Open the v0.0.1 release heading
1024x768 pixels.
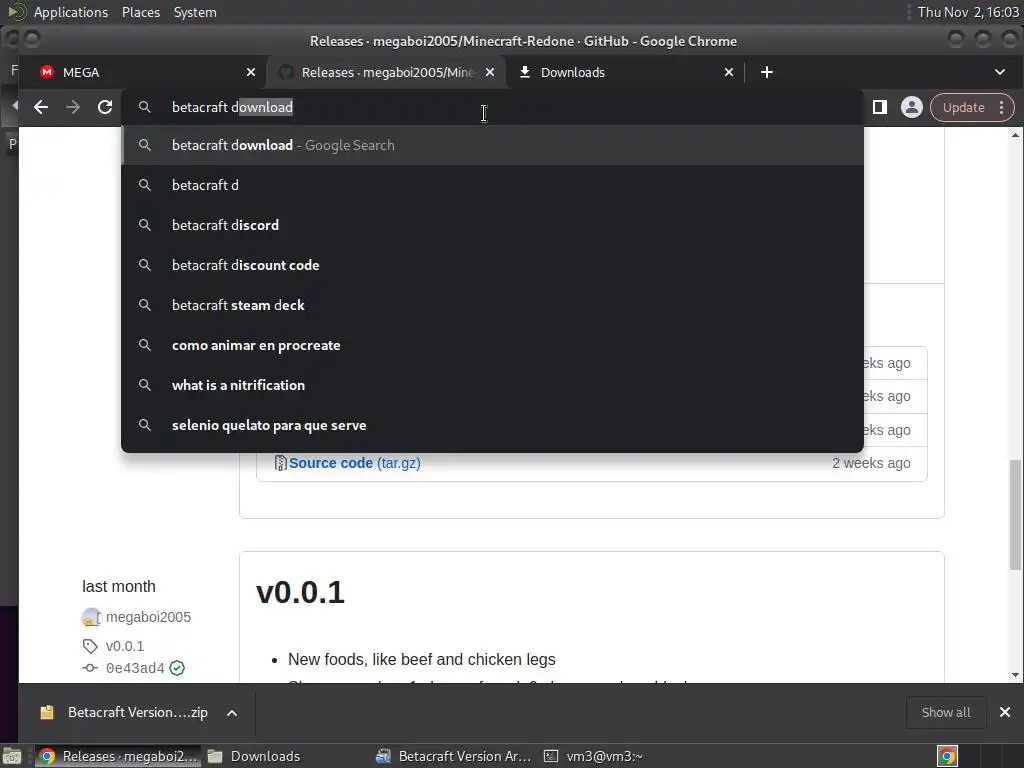pyautogui.click(x=300, y=592)
